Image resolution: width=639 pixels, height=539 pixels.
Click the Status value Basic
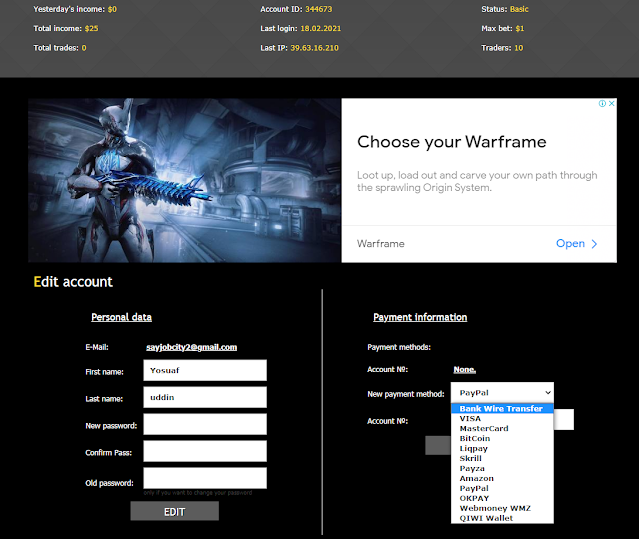tap(519, 9)
